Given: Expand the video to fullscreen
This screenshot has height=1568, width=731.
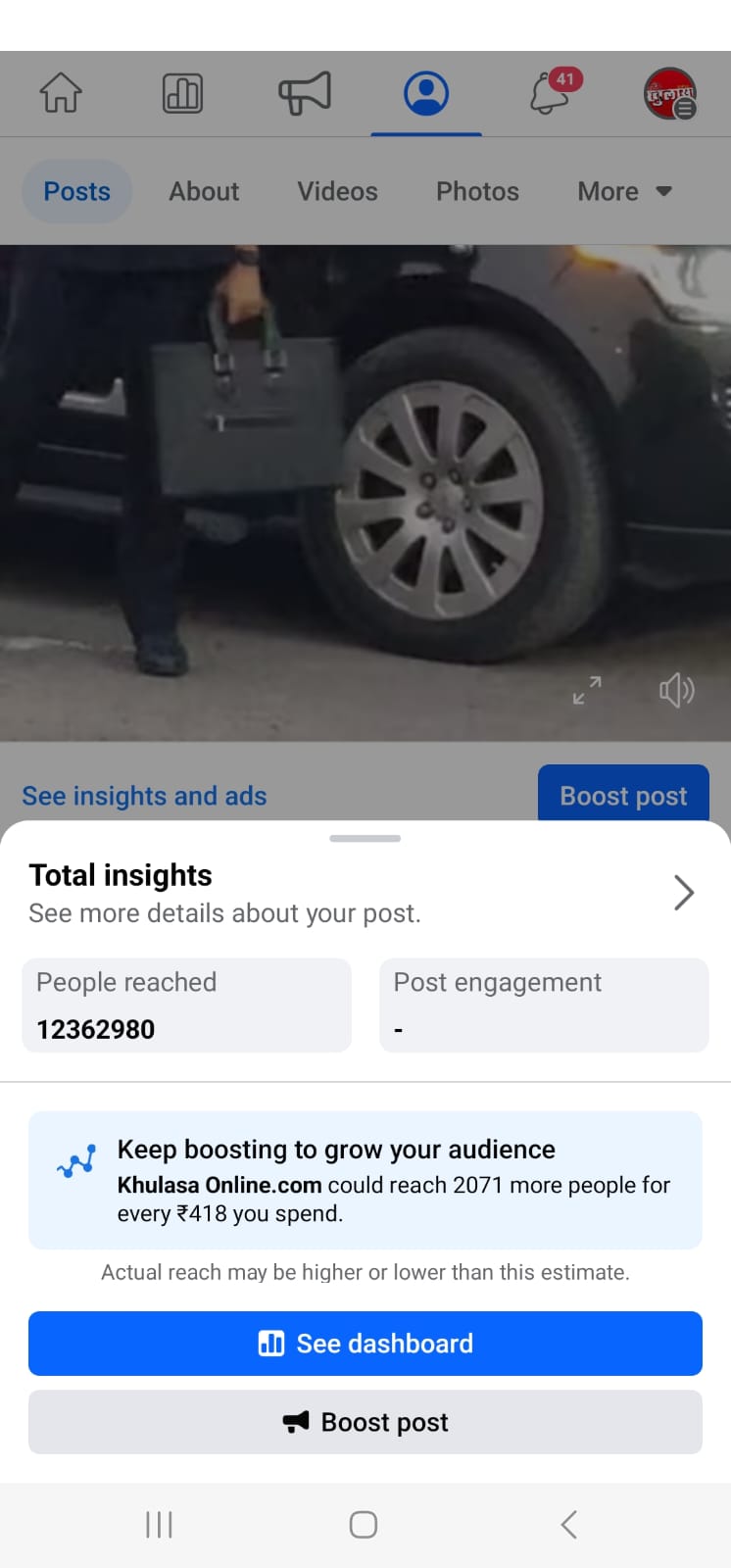Looking at the screenshot, I should point(587,690).
